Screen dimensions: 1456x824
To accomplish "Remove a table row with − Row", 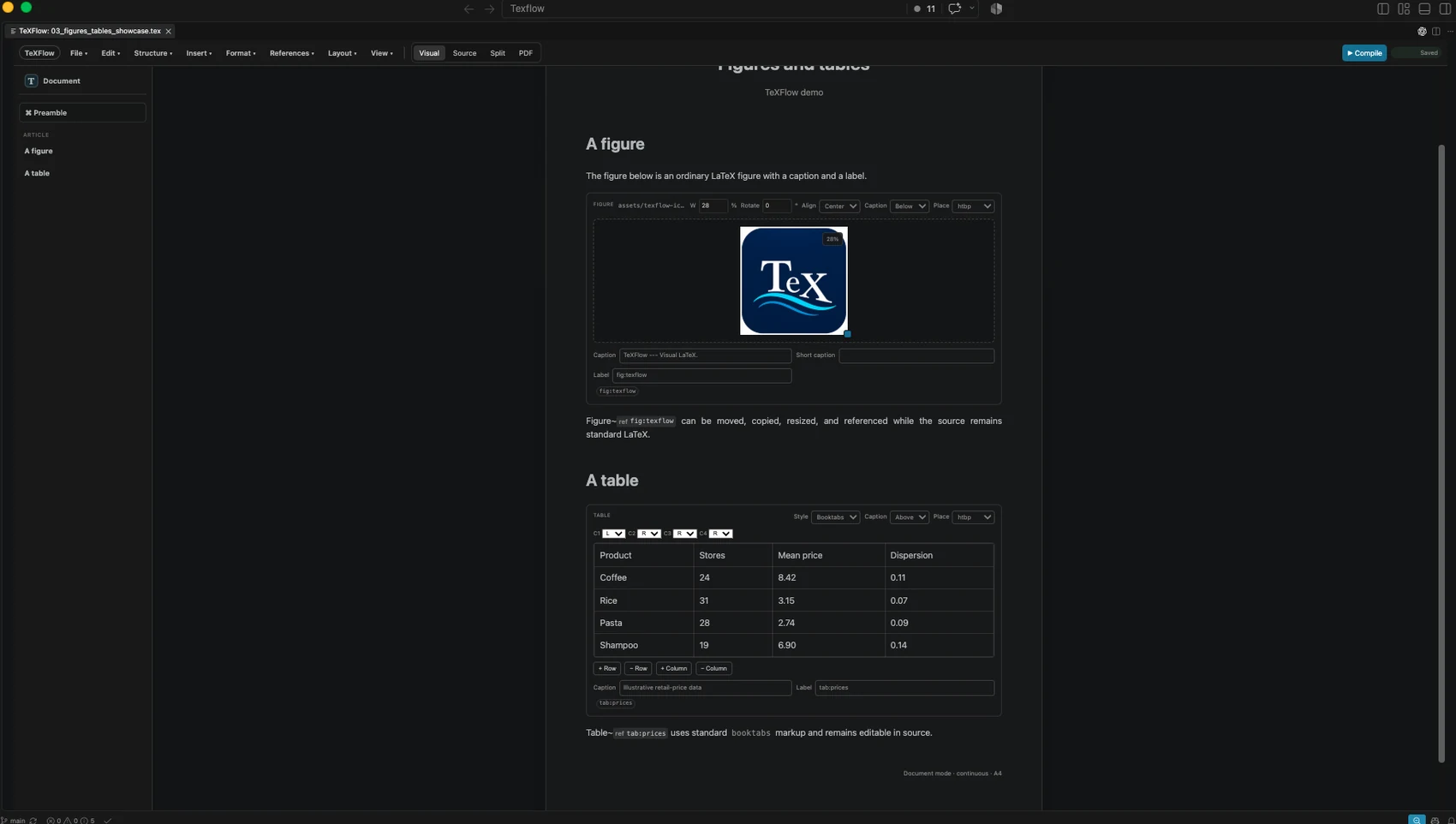I will click(638, 668).
